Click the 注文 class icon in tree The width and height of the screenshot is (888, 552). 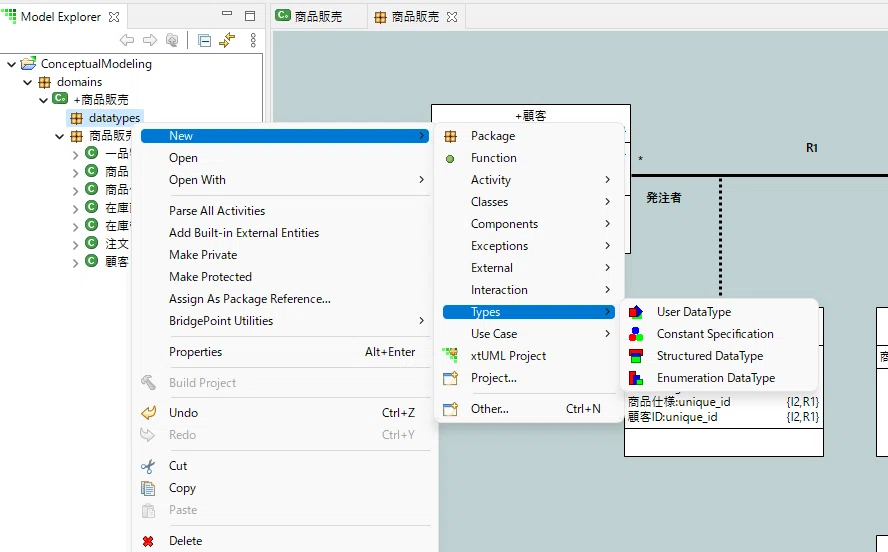pyautogui.click(x=92, y=243)
